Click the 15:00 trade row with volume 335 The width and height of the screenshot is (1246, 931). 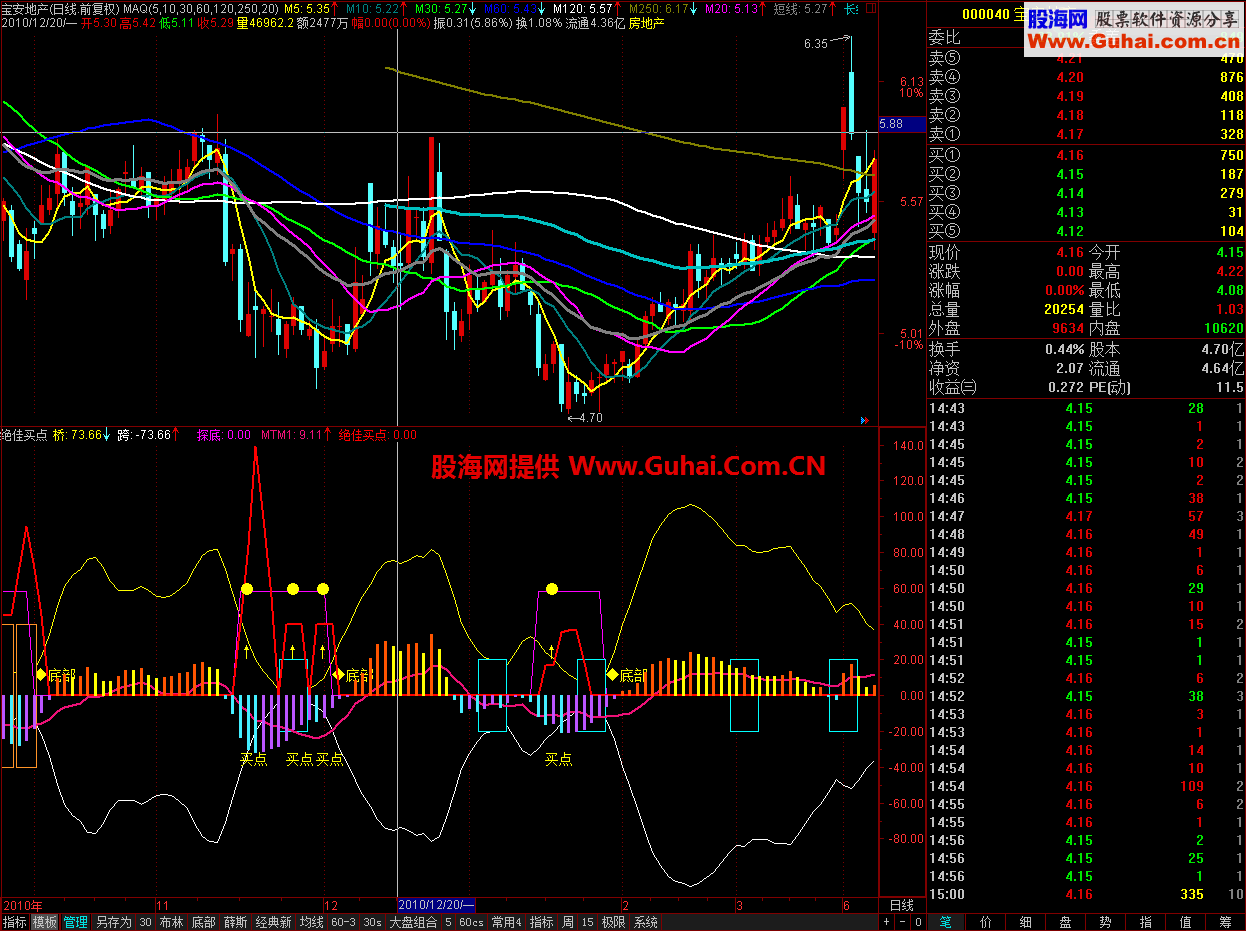click(x=1086, y=894)
